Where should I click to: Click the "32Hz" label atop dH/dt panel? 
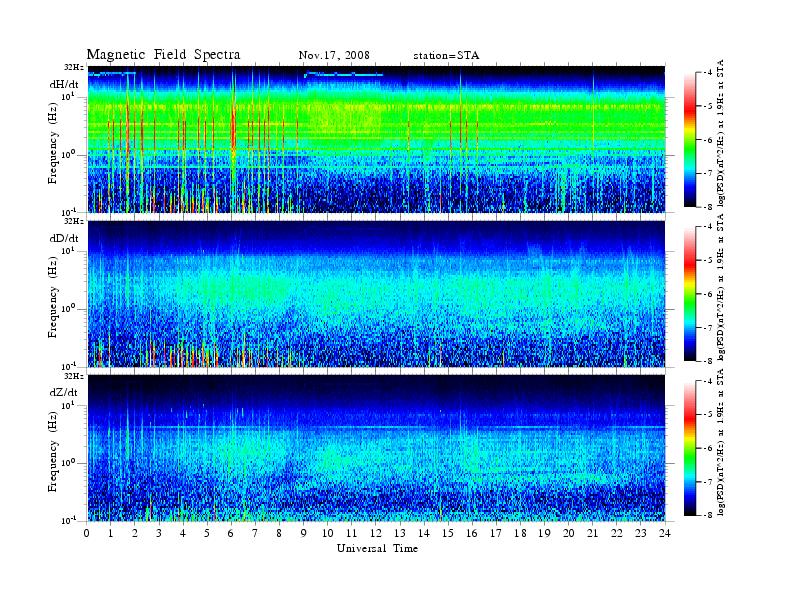point(74,67)
